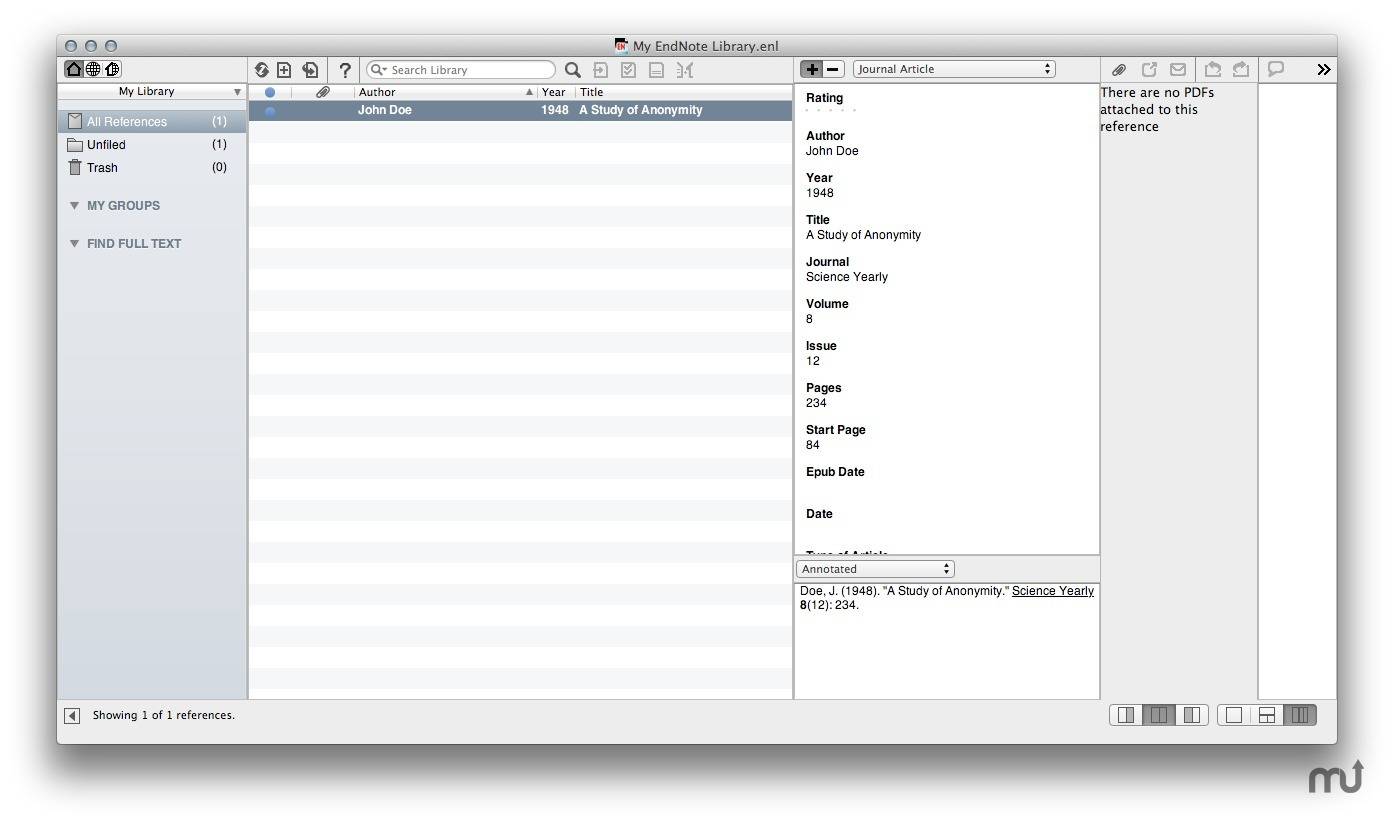Open the comment bubble icon
The height and width of the screenshot is (823, 1394).
click(x=1276, y=69)
